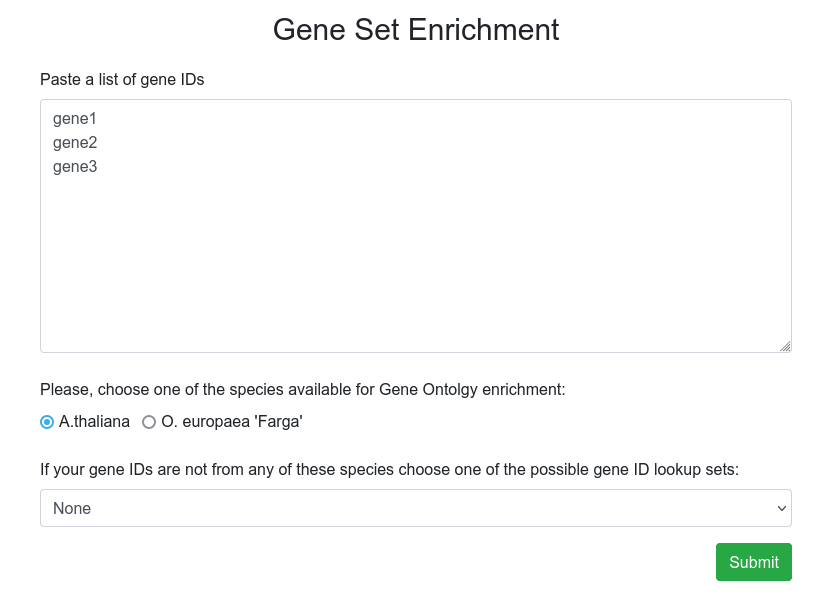The image size is (832, 595).
Task: Click the None option text in lookup dropdown
Action: (x=72, y=508)
